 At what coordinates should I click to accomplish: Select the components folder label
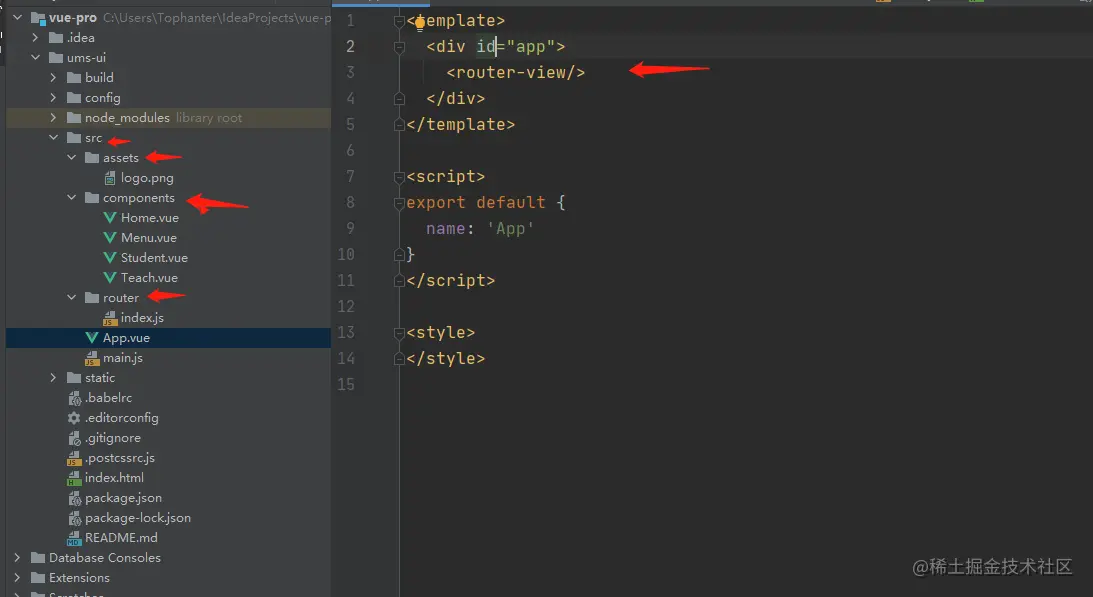pos(139,198)
